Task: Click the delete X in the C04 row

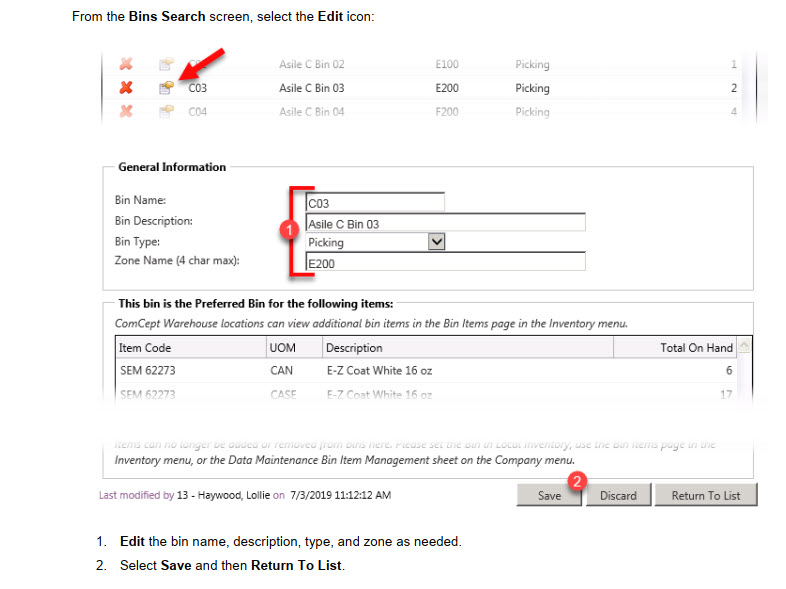Action: [x=126, y=112]
